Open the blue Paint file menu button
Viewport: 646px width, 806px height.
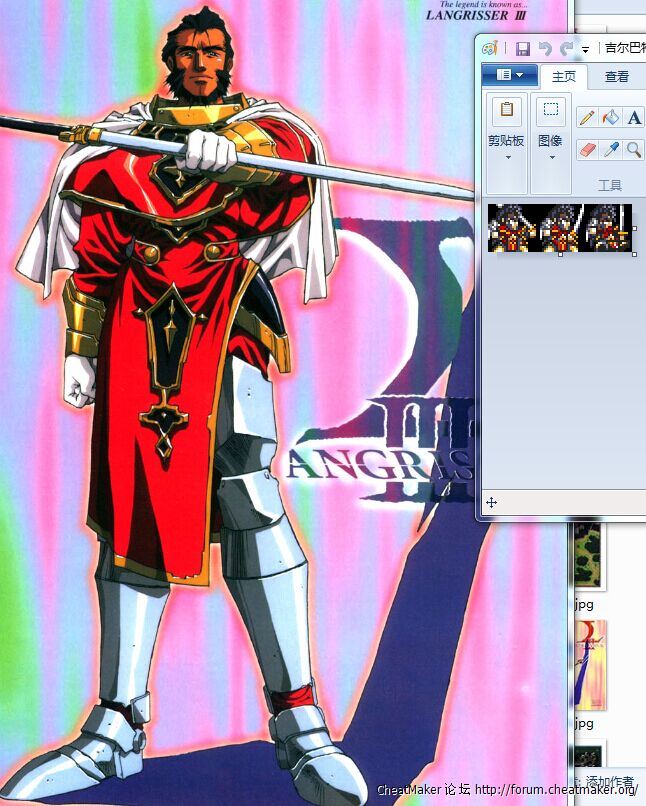coord(510,76)
